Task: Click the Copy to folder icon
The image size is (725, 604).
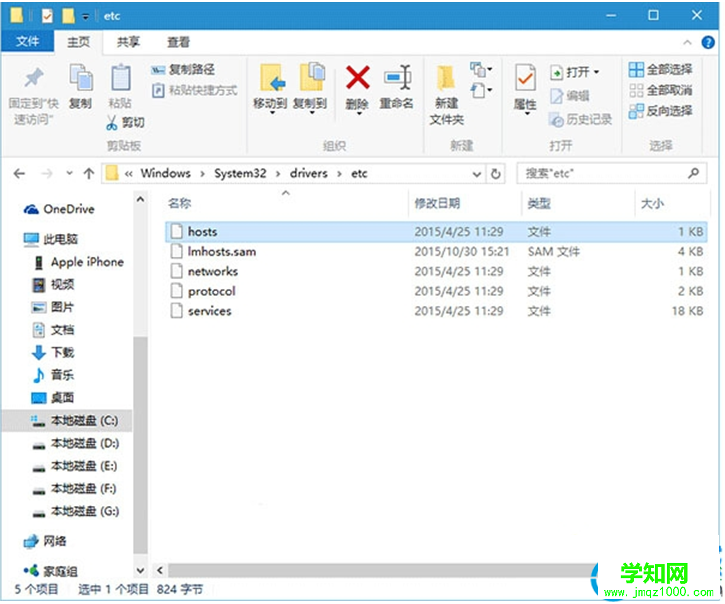Action: [311, 77]
